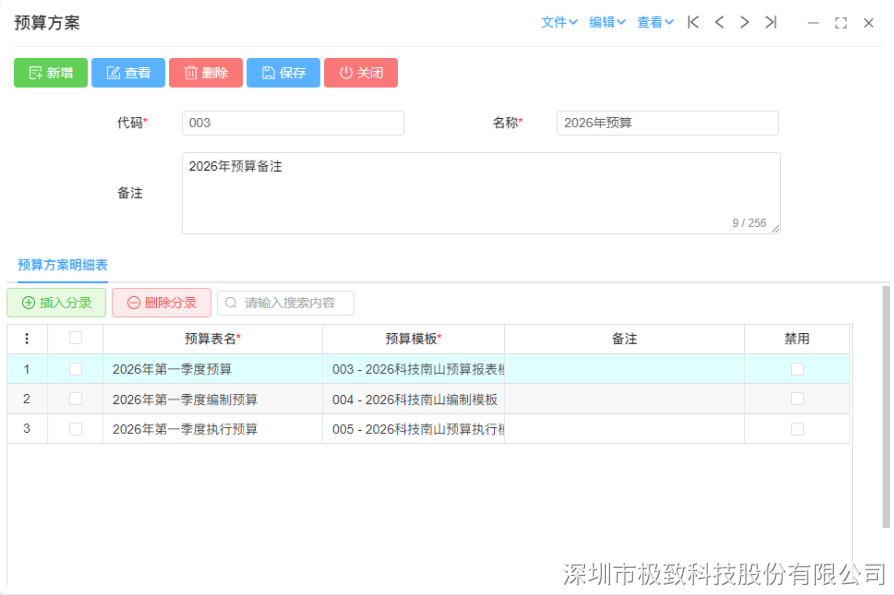Viewport: 894px width, 595px height.
Task: Click the 禁用 column header
Action: click(x=797, y=339)
